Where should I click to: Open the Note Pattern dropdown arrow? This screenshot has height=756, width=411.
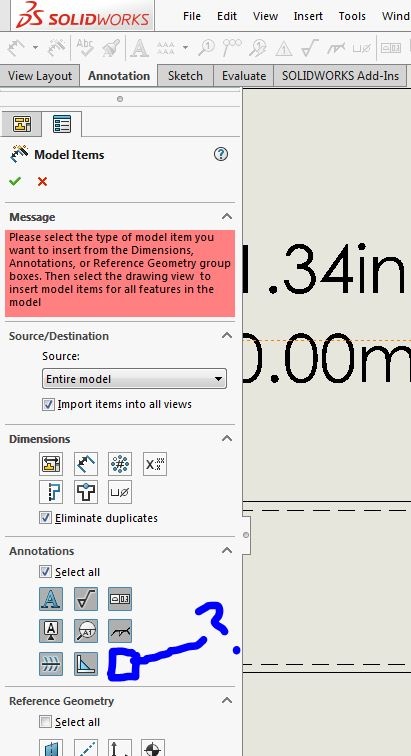point(185,48)
